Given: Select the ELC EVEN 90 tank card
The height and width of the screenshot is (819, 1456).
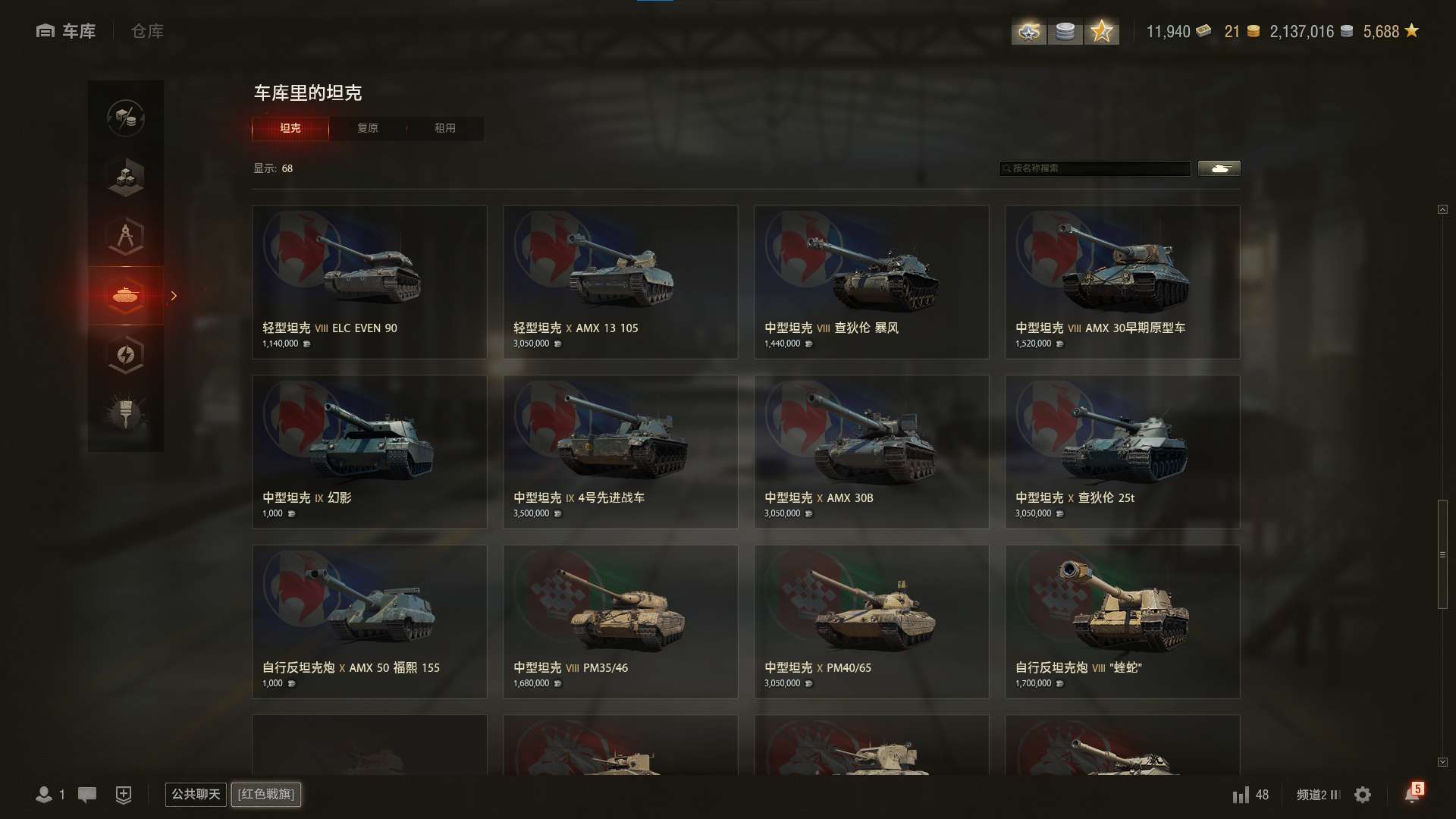Looking at the screenshot, I should [x=369, y=282].
